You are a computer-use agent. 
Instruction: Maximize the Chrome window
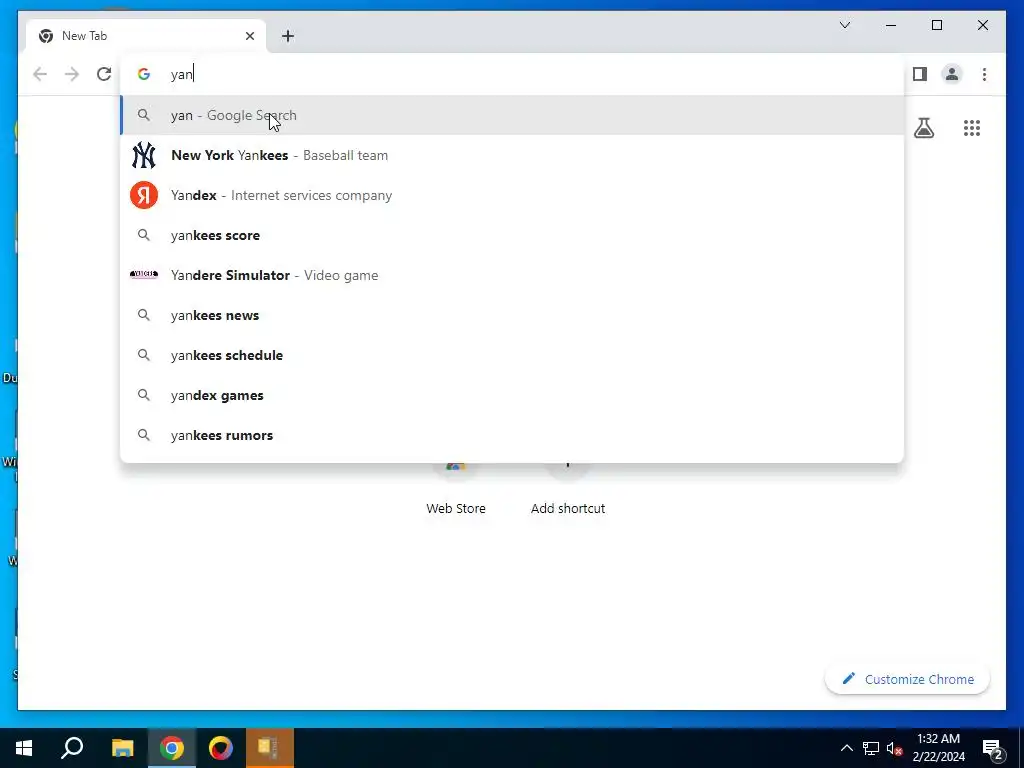coord(936,25)
